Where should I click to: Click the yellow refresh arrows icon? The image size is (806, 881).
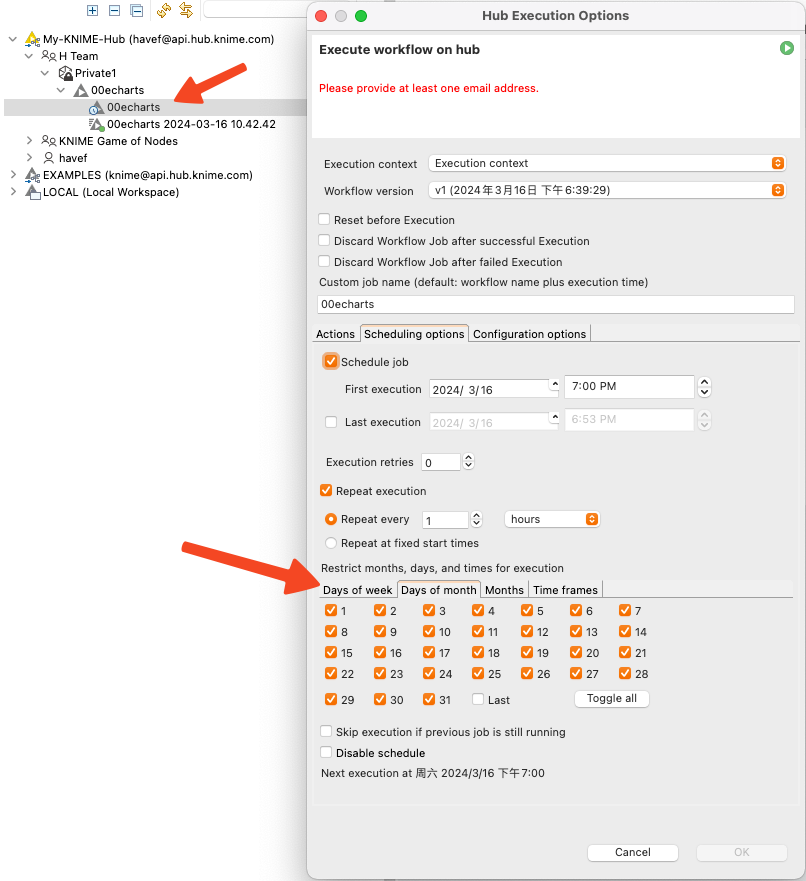[x=164, y=10]
